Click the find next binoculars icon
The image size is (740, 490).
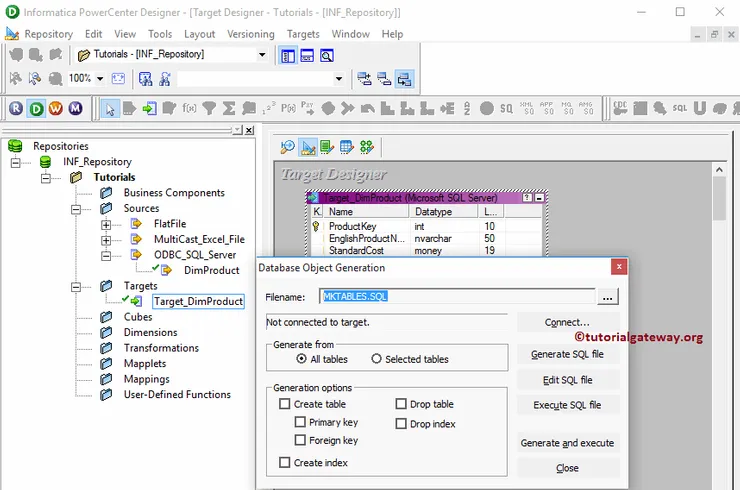[165, 78]
